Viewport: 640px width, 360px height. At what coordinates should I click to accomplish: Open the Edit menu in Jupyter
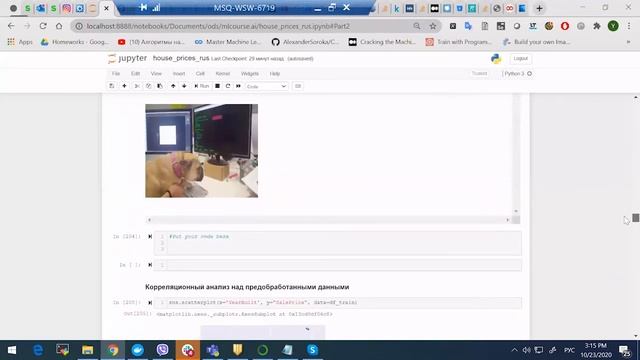click(136, 73)
